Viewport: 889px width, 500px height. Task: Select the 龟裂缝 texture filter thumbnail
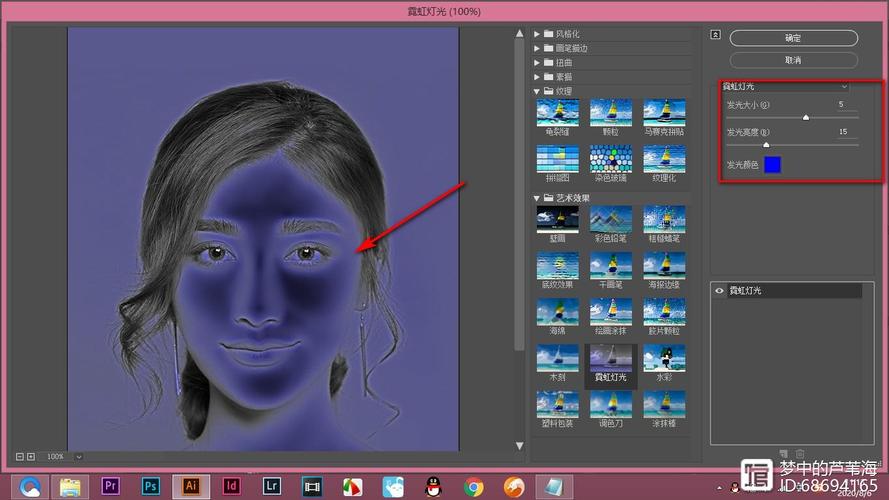(557, 112)
